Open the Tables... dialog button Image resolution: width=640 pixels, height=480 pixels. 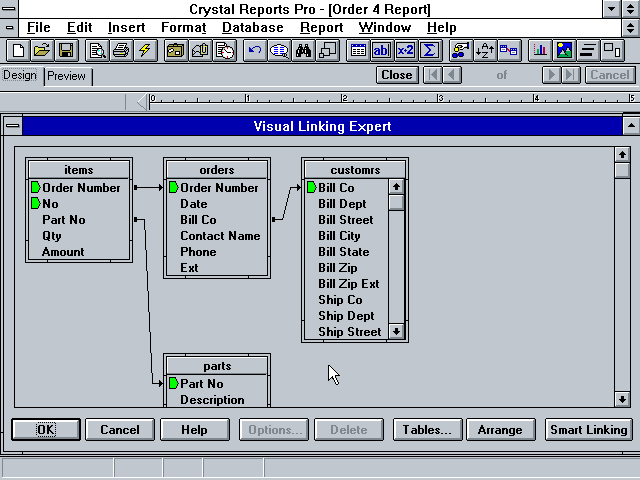pos(427,429)
